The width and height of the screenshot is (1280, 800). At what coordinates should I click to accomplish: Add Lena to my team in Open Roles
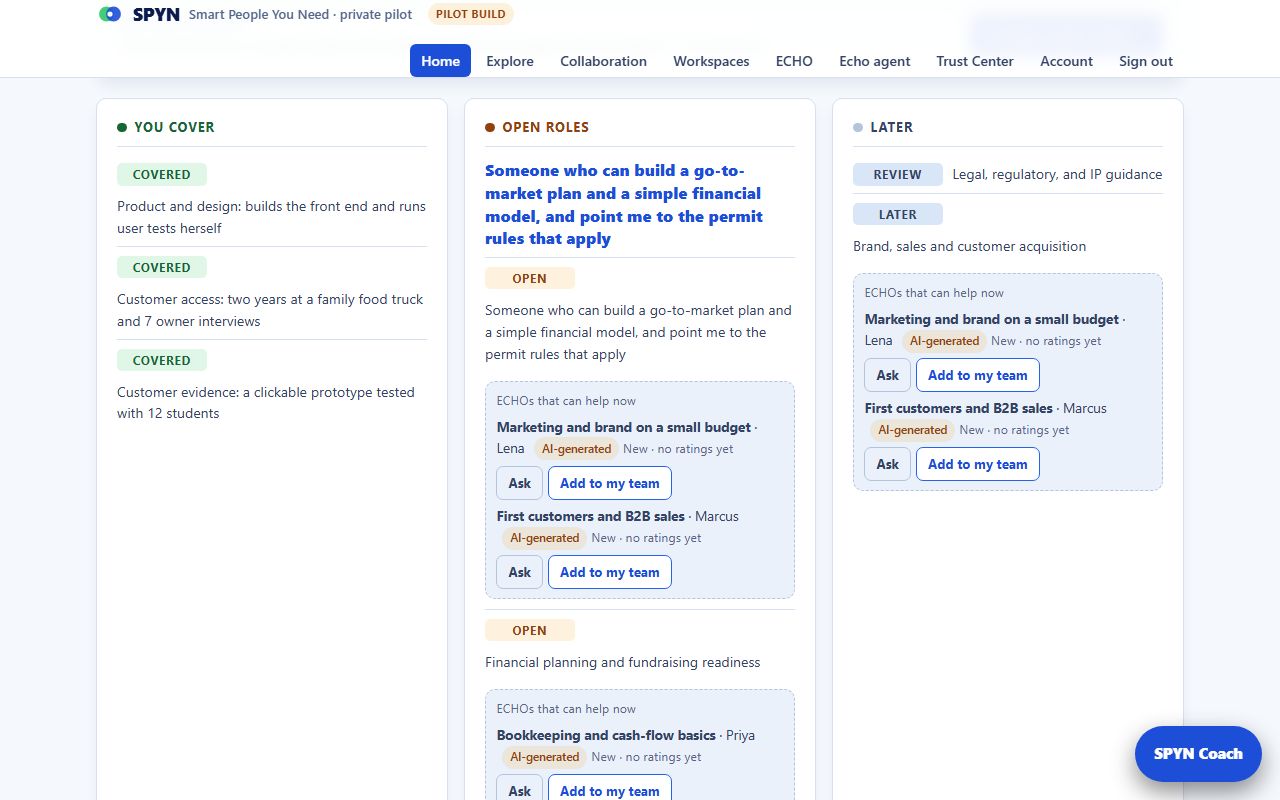click(610, 483)
